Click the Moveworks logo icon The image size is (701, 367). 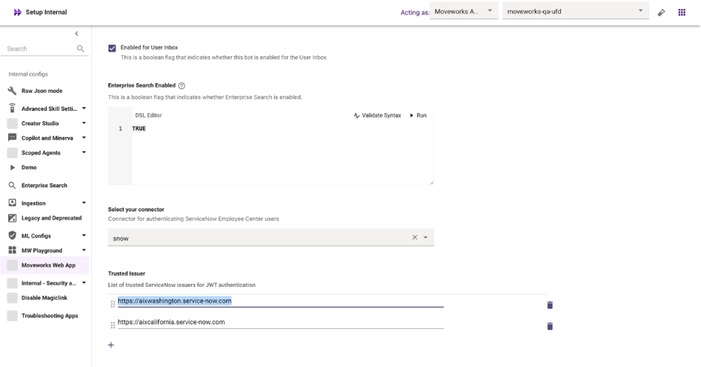pos(17,12)
